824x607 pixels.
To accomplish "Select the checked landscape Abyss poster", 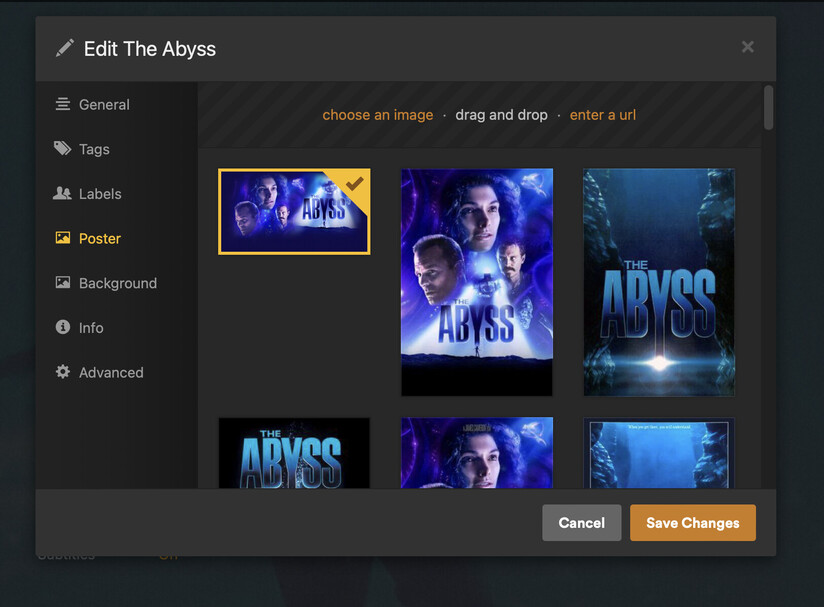I will 294,212.
